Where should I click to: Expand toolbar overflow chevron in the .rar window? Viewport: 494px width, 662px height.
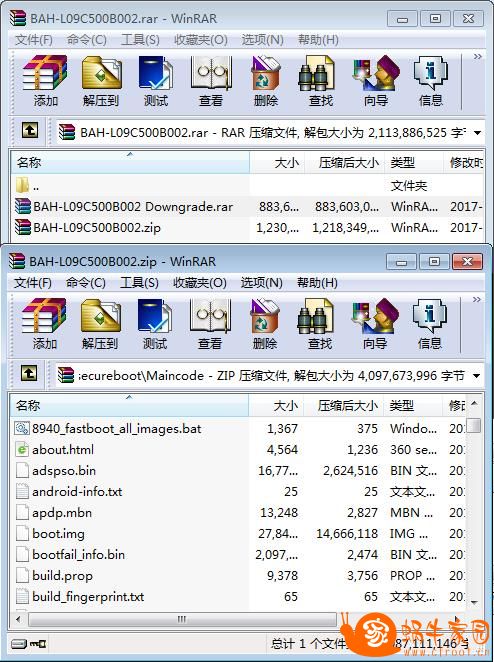point(478,56)
